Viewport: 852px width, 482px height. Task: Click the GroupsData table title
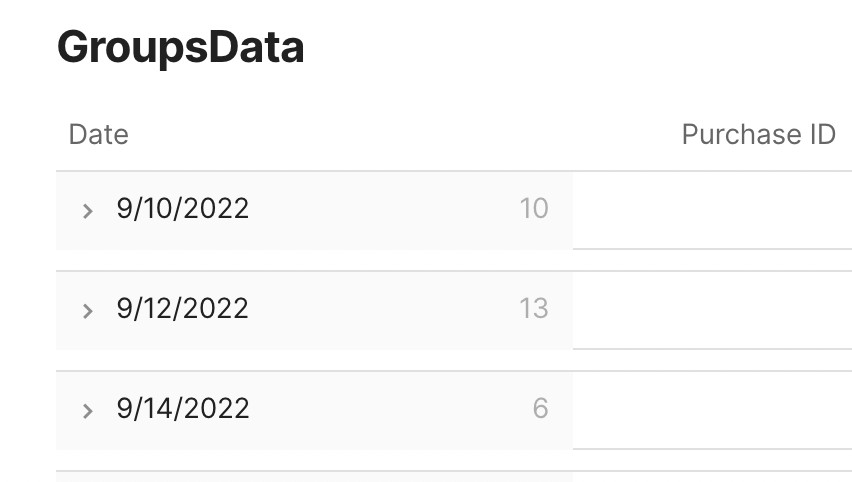click(180, 47)
